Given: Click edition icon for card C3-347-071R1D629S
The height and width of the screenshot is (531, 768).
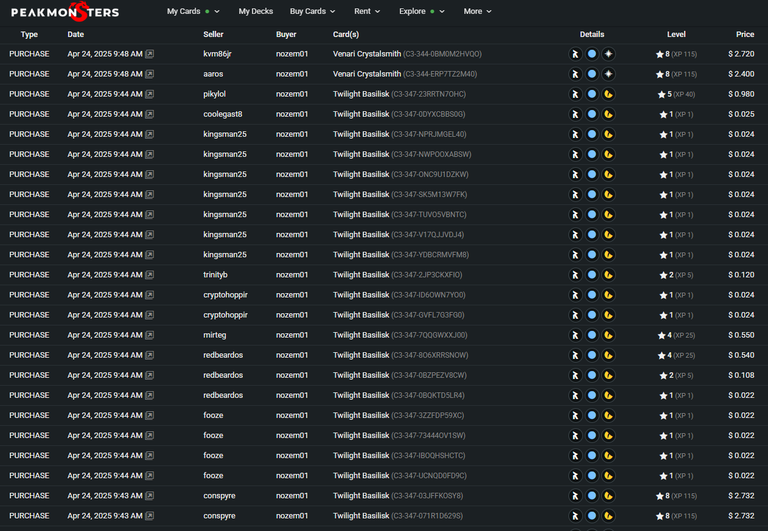Looking at the screenshot, I should [x=576, y=516].
